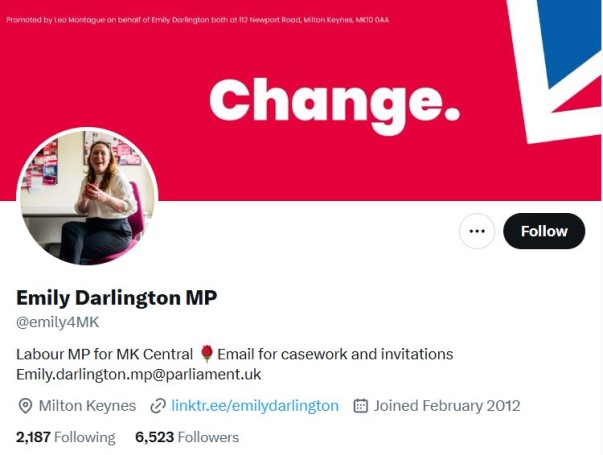The height and width of the screenshot is (455, 603).
Task: Select the red rose emoji in bio
Action: click(207, 354)
